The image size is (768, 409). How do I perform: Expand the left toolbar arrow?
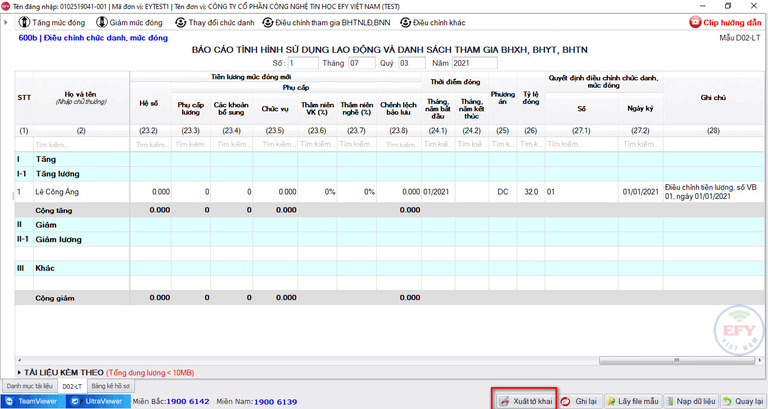(x=5, y=23)
